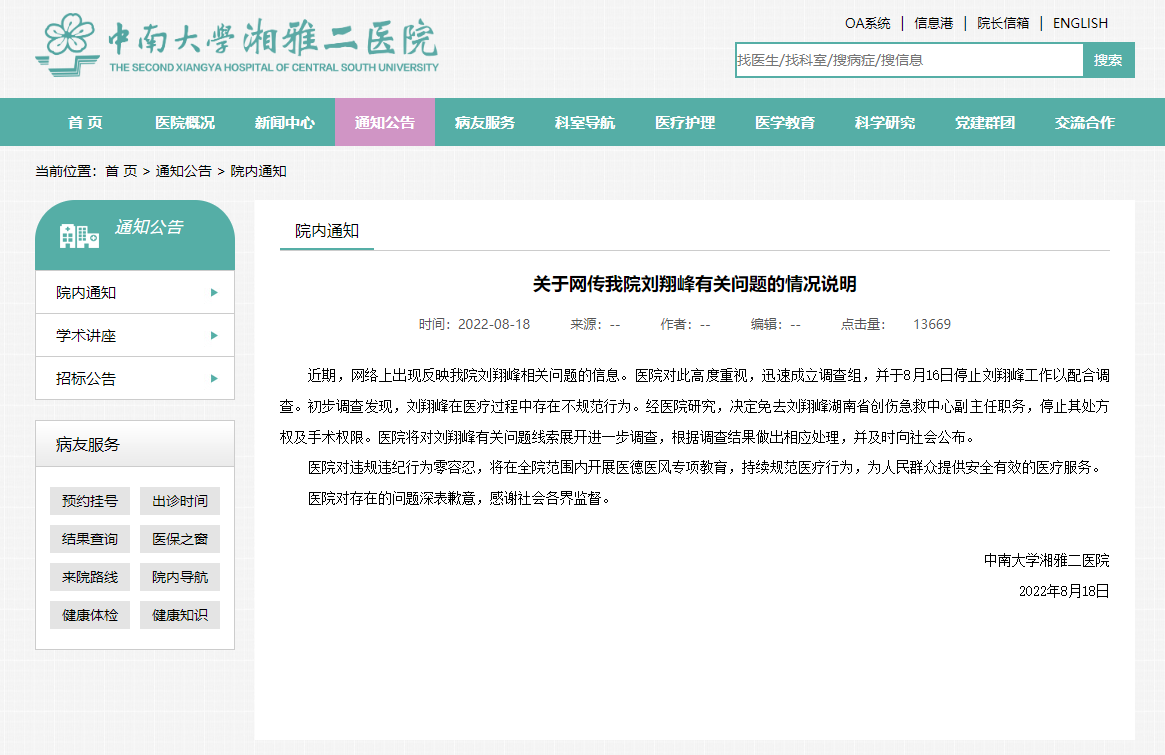Open 新闻中心 menu item
Screen dimensions: 1165x755
coord(285,123)
